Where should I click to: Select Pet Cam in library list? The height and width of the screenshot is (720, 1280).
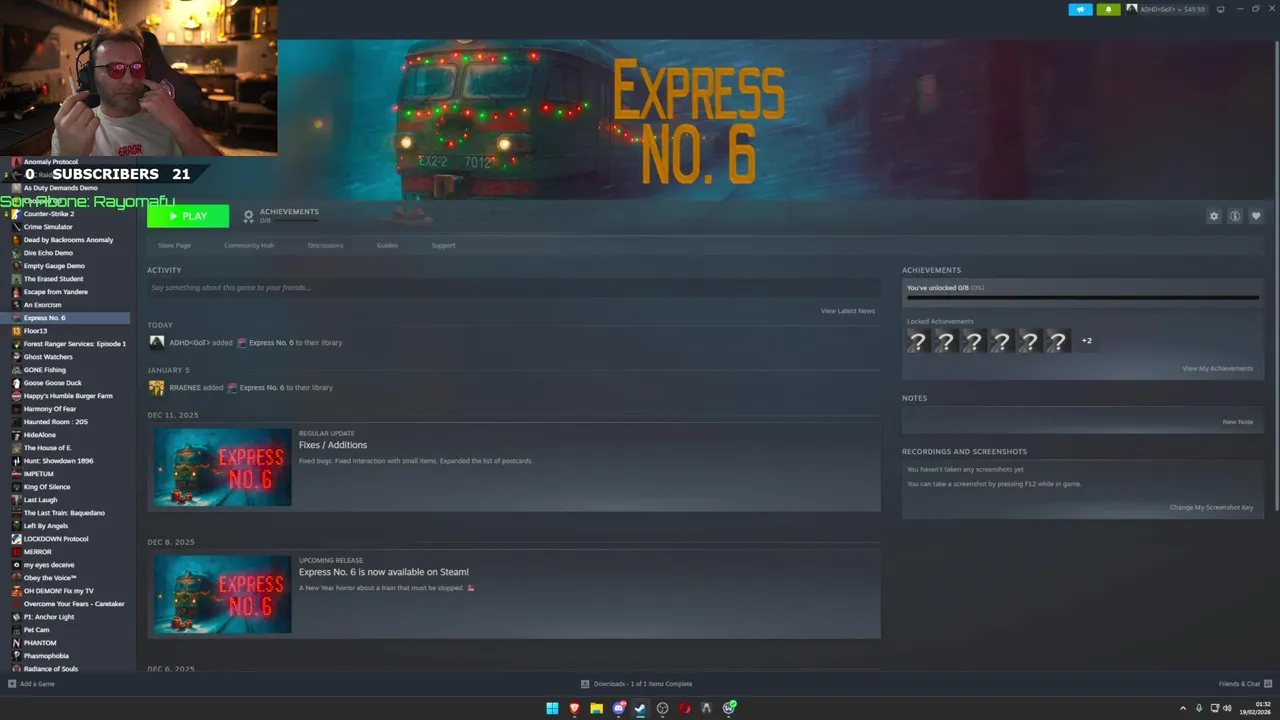coord(36,630)
